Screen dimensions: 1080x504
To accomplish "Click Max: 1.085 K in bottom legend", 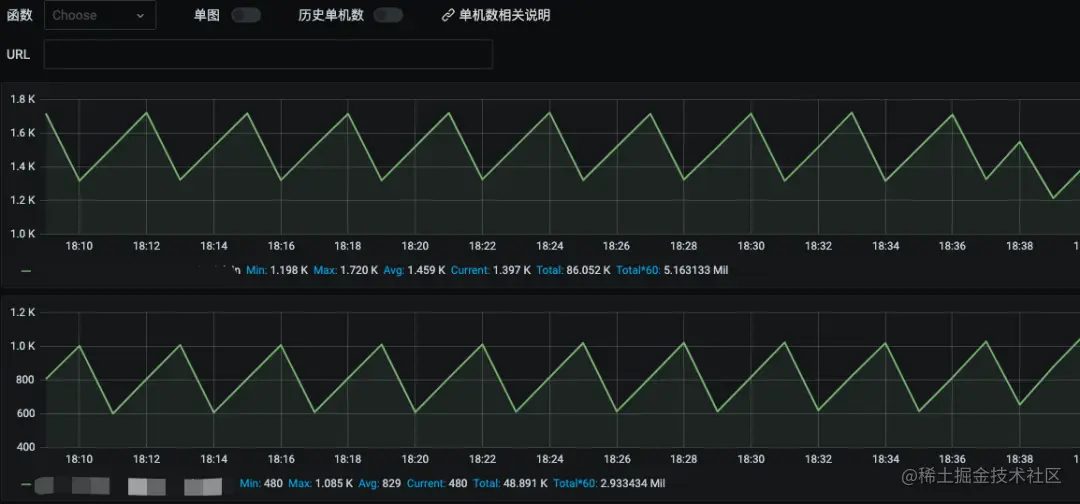I will tap(321, 484).
